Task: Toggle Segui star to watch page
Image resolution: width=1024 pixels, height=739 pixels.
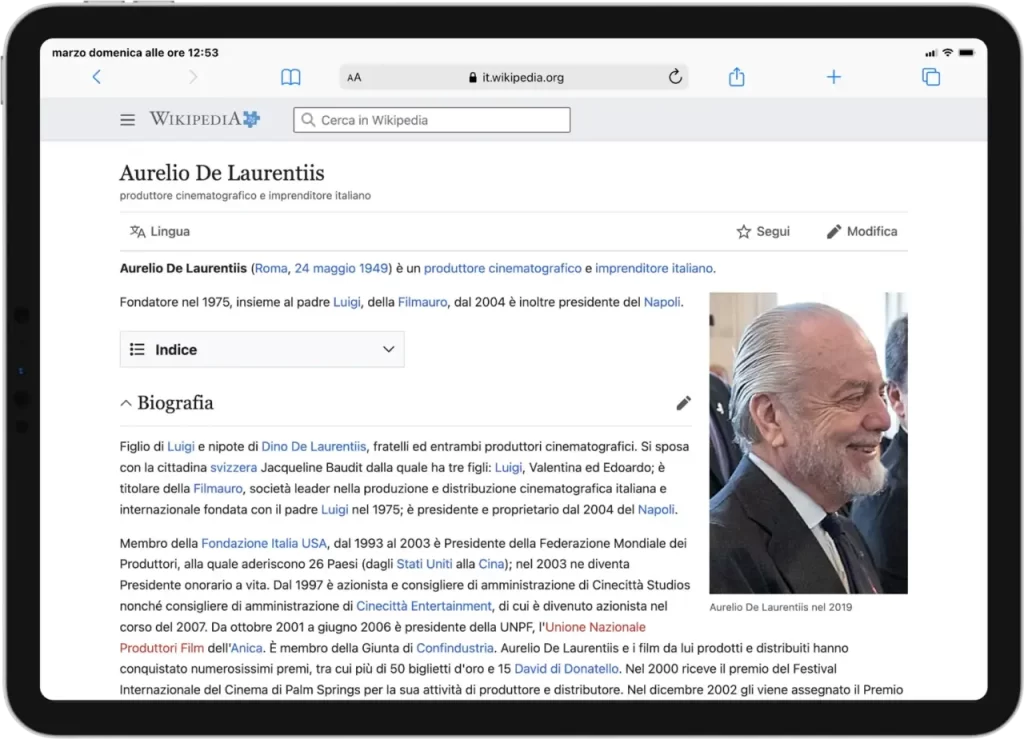Action: (x=763, y=231)
